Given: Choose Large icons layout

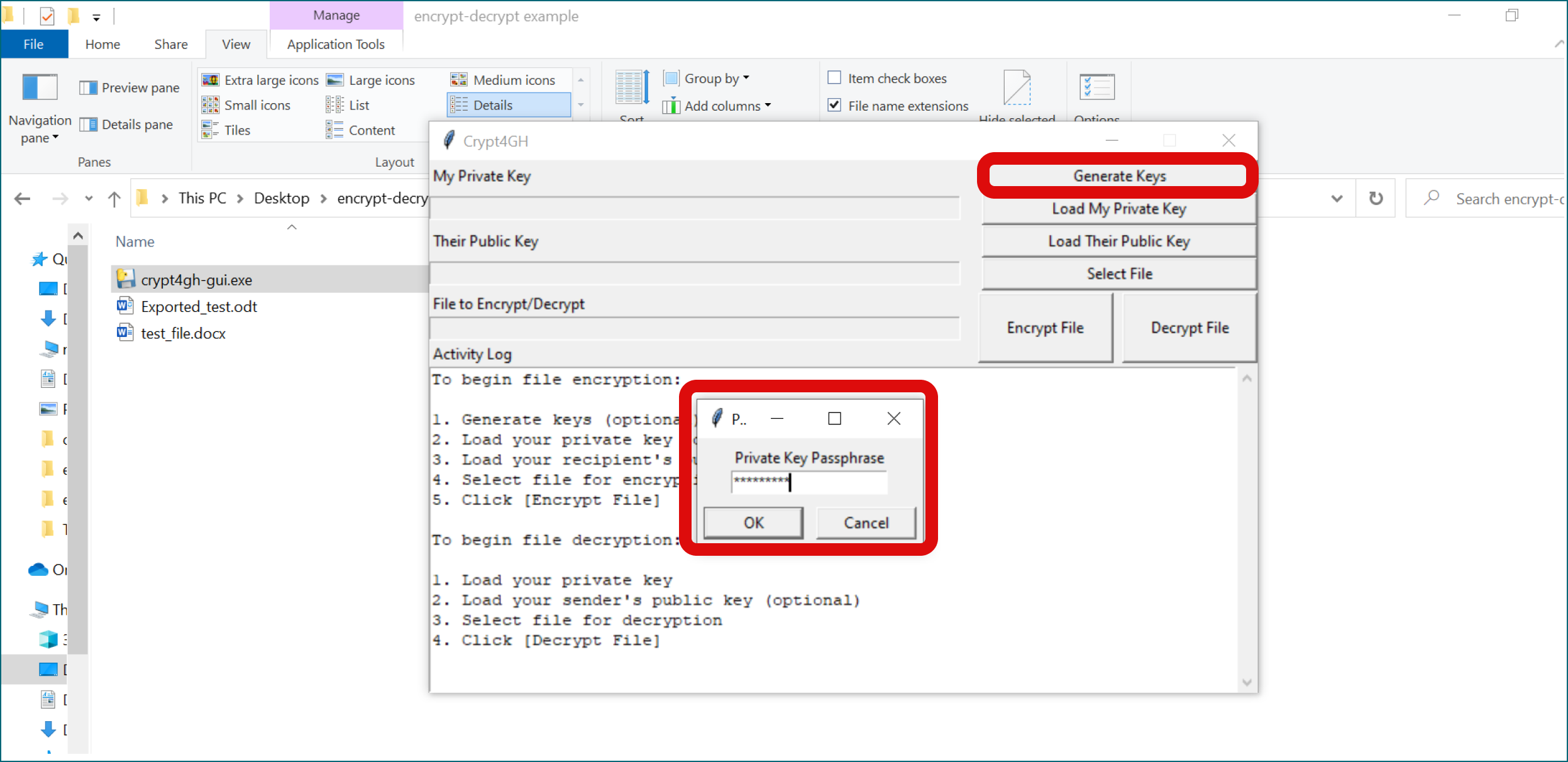Looking at the screenshot, I should 371,80.
